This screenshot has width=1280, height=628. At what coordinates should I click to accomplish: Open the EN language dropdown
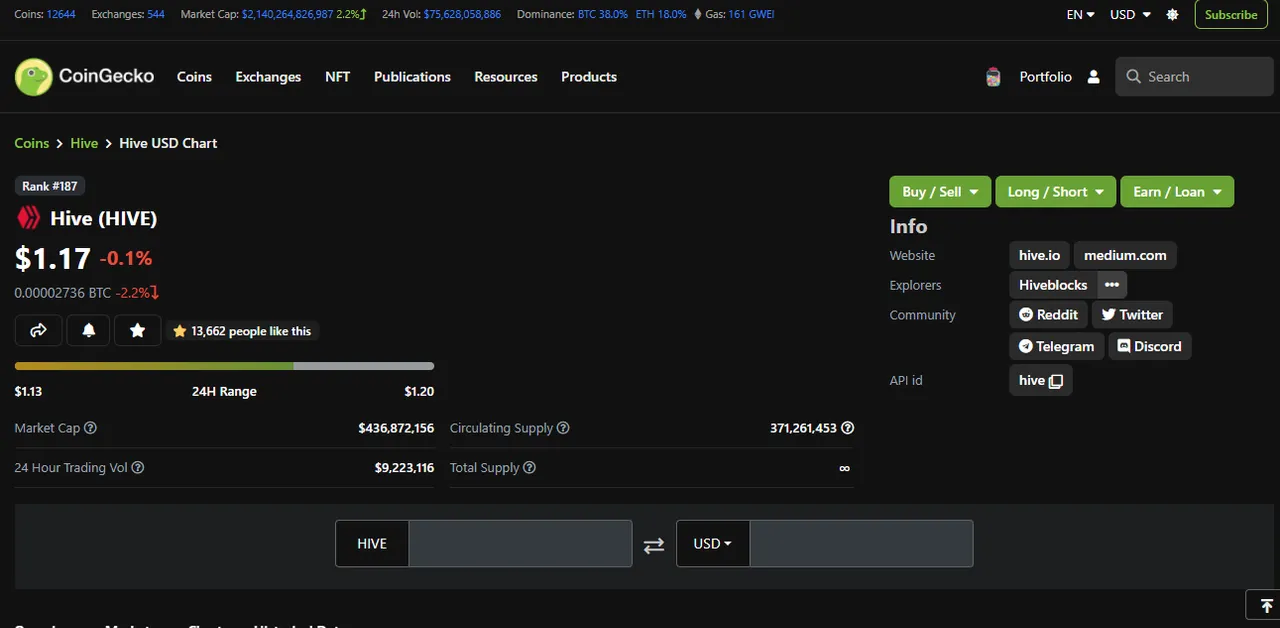coord(1080,15)
